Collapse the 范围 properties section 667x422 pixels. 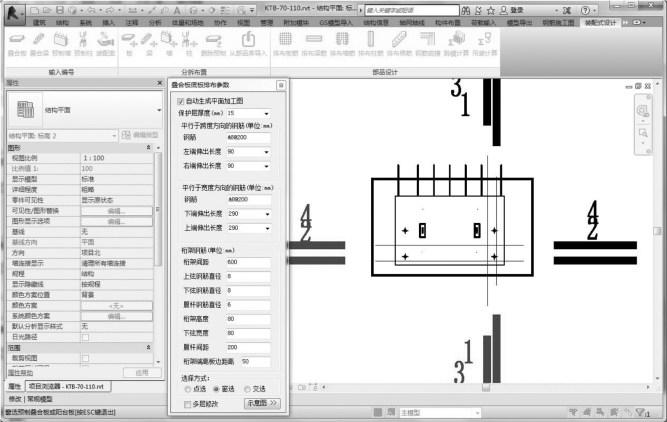coord(148,348)
